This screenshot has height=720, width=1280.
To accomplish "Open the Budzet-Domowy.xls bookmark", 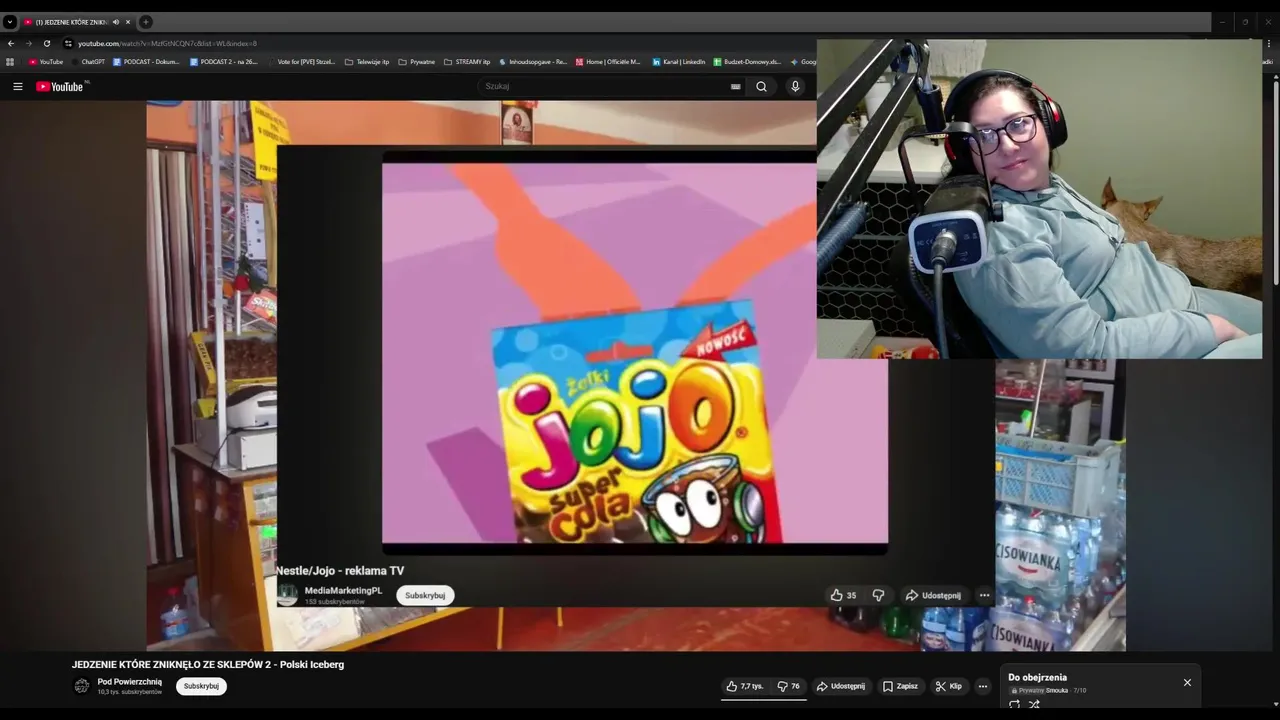I will [747, 62].
